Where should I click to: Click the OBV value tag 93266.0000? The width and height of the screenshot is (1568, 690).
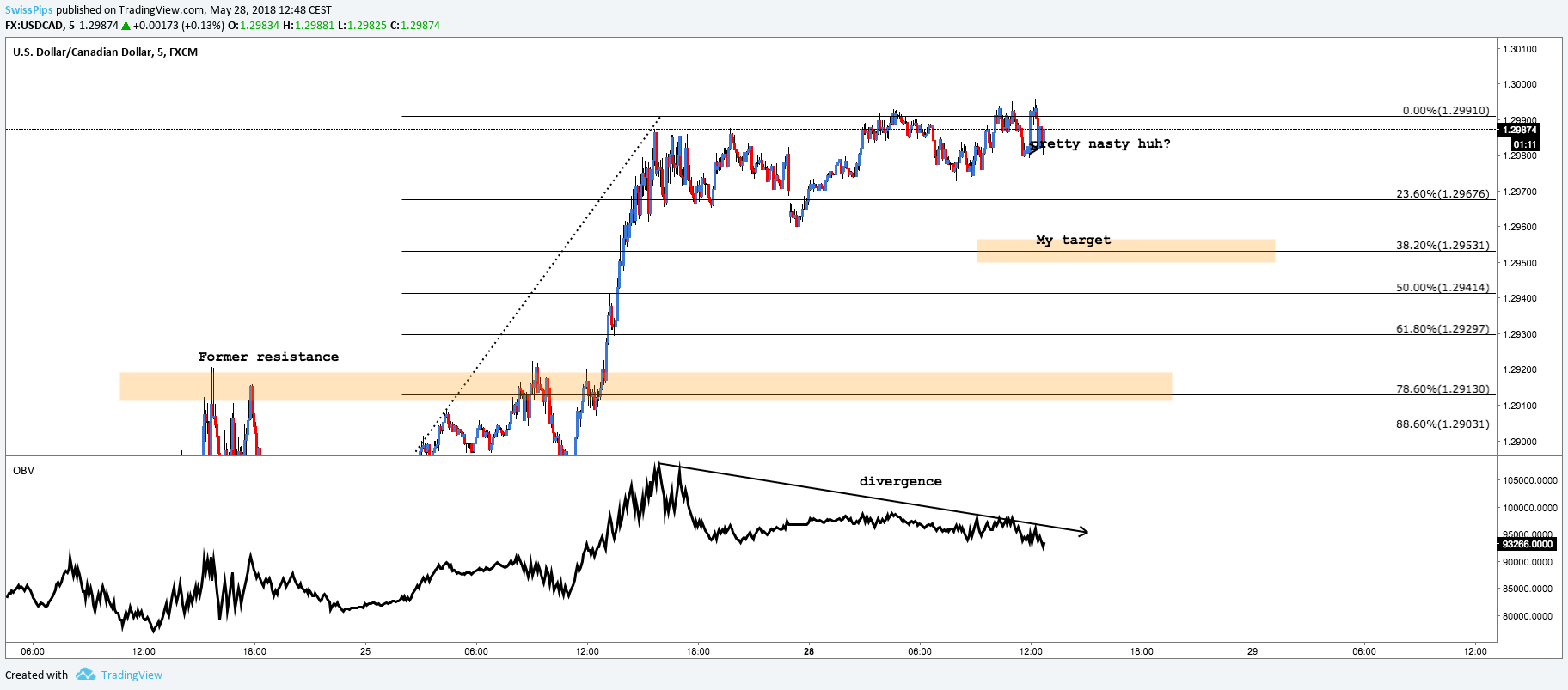click(1527, 544)
